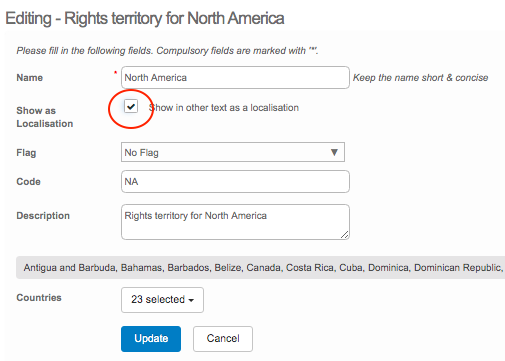Click the 'Show in other text as a localisation' label
Image resolution: width=505 pixels, height=361 pixels.
(224, 108)
